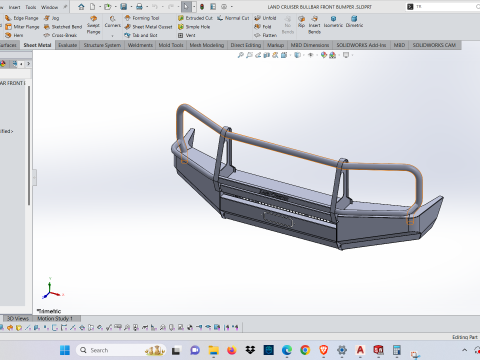This screenshot has height=360, width=480.
Task: Select the Miter Flange tool
Action: tap(22, 27)
